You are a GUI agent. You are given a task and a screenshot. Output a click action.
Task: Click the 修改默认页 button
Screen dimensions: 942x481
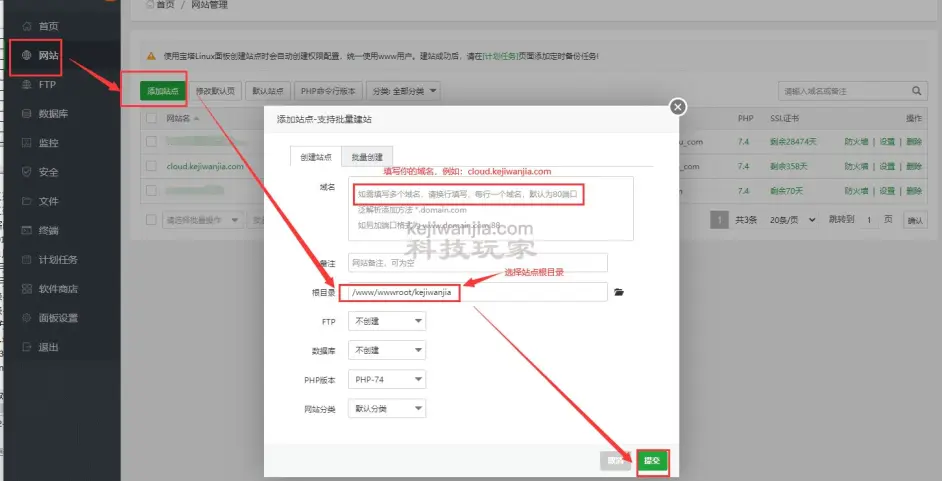[x=216, y=91]
